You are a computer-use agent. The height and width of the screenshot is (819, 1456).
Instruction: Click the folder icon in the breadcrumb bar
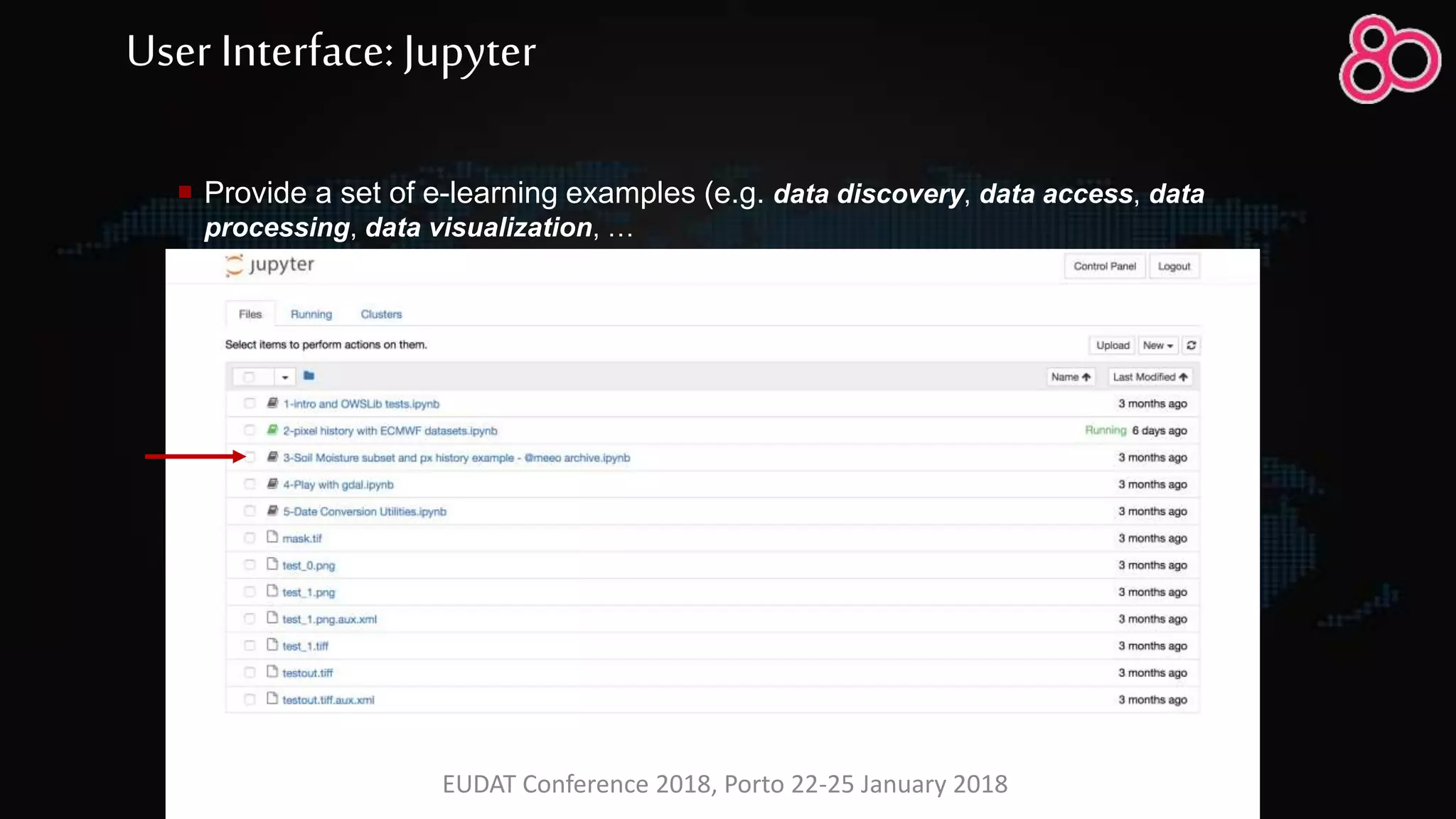tap(309, 376)
